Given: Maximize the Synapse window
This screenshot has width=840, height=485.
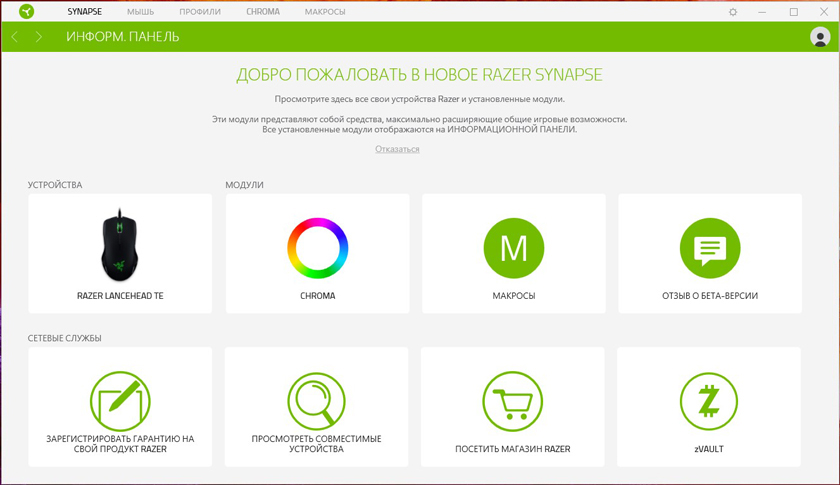Looking at the screenshot, I should click(793, 12).
